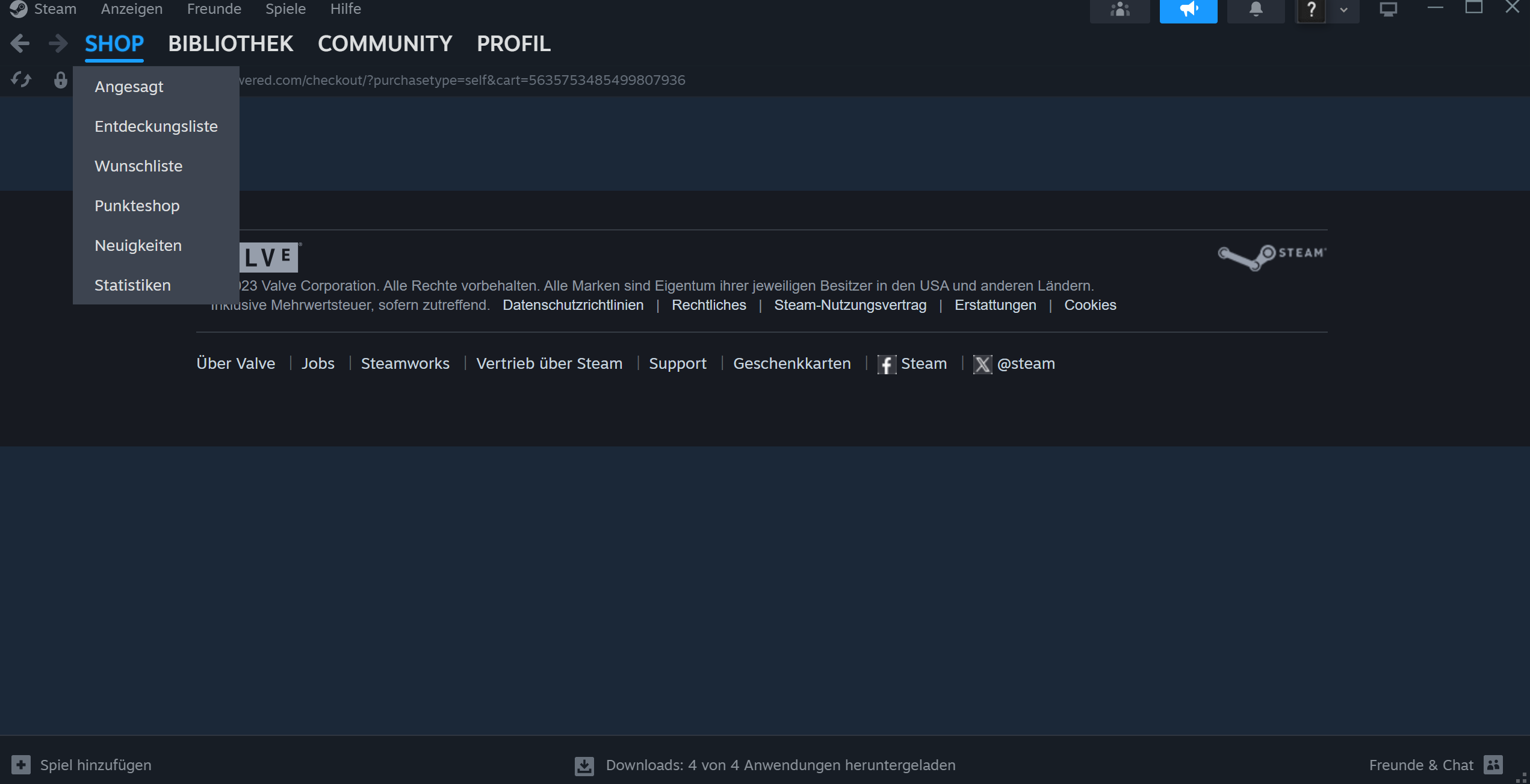Switch to the BIBLIOTHEK tab
Image resolution: width=1530 pixels, height=784 pixels.
pos(231,43)
